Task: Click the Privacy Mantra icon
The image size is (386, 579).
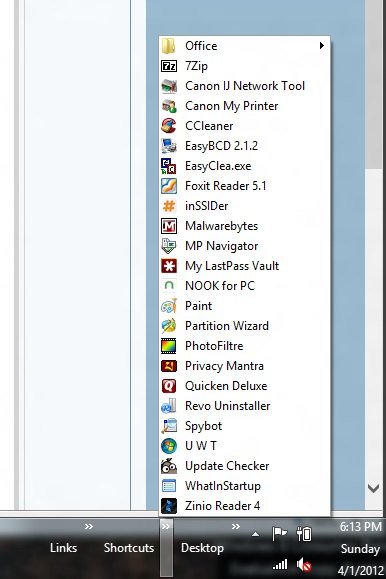Action: (169, 366)
